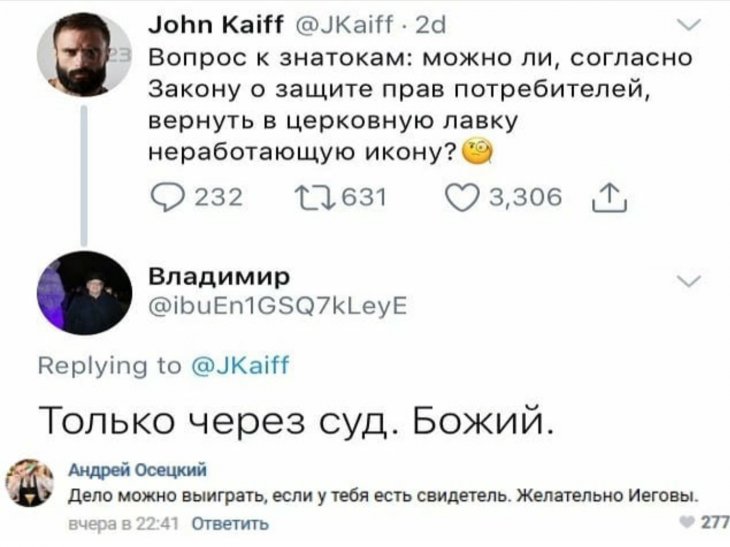Open John Kaiff's profile avatar
Image resolution: width=730 pixels, height=547 pixels.
(x=84, y=54)
